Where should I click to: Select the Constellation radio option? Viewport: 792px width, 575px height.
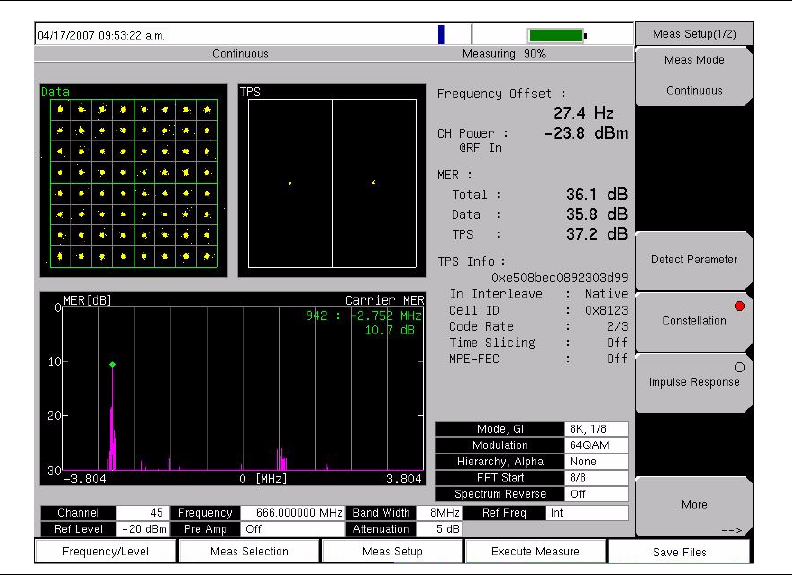click(694, 320)
